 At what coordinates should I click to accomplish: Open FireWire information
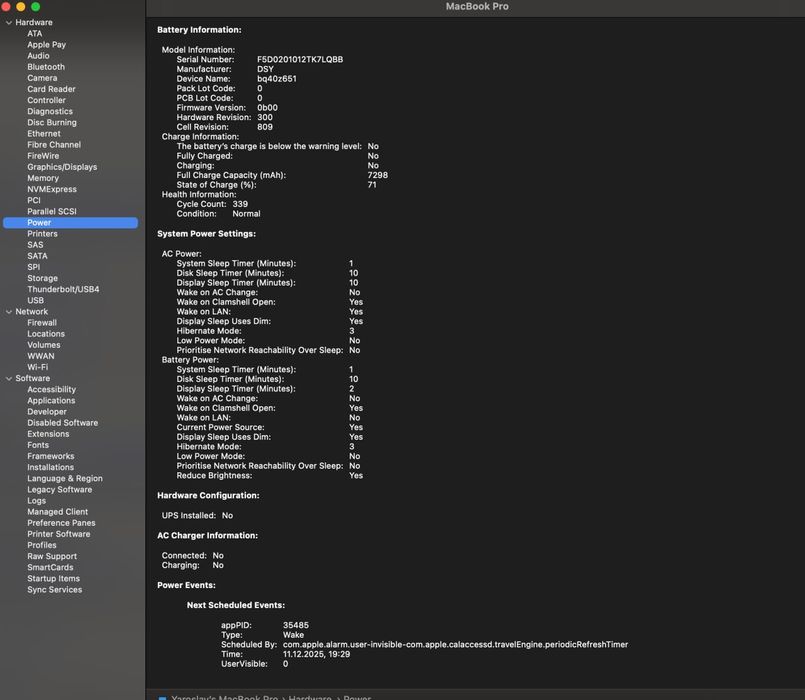pyautogui.click(x=43, y=156)
